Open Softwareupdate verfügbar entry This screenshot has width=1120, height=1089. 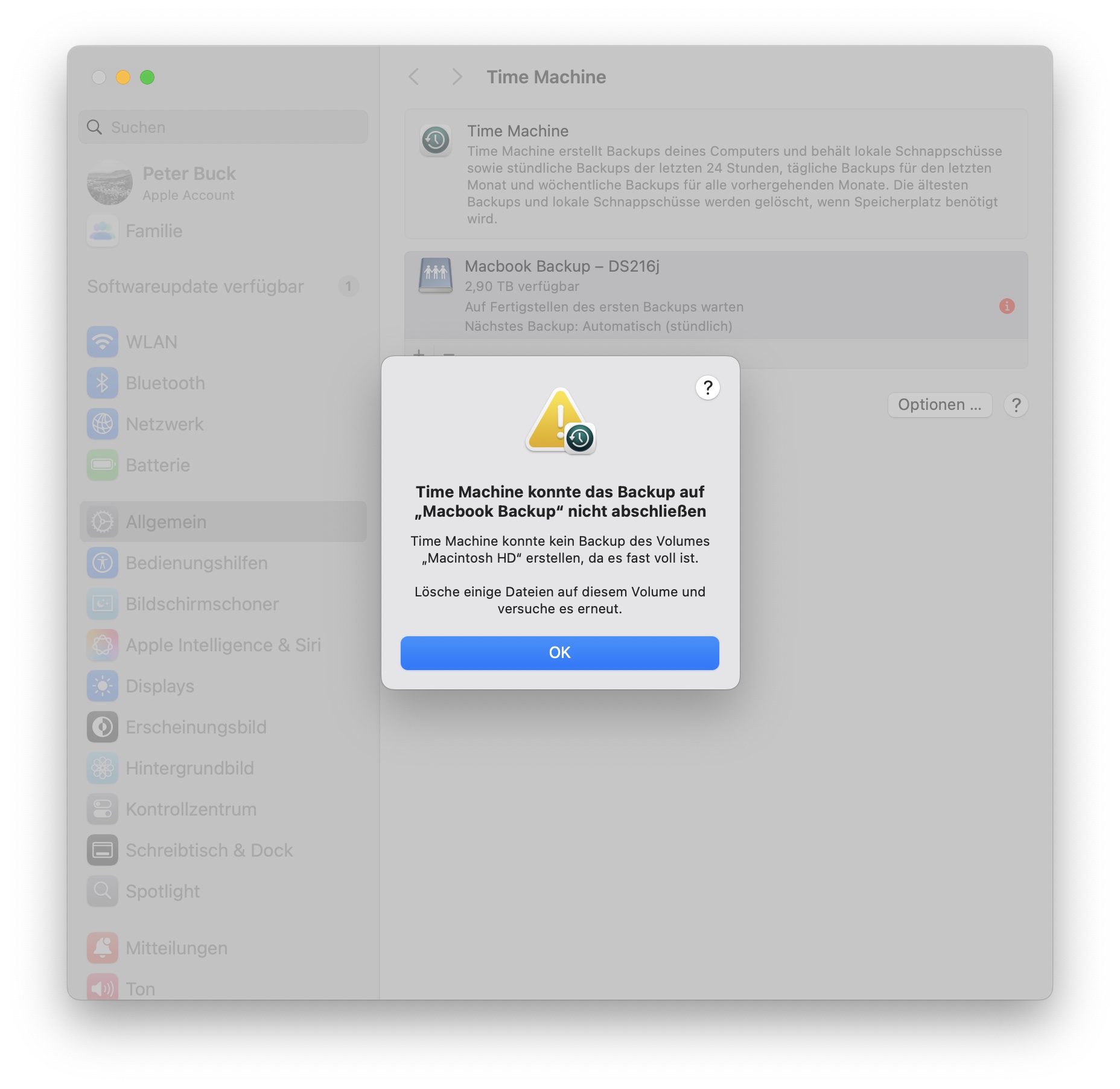coord(223,286)
